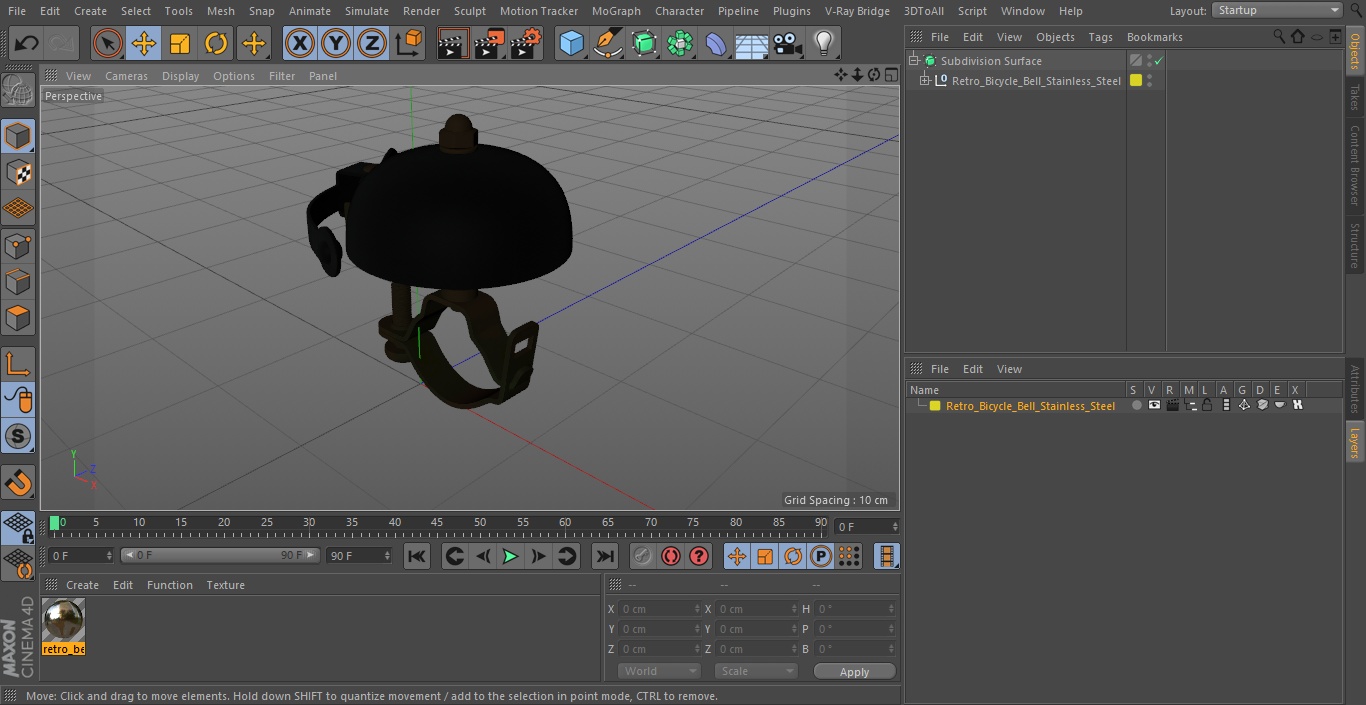Select the Live Selection tool

pyautogui.click(x=107, y=43)
